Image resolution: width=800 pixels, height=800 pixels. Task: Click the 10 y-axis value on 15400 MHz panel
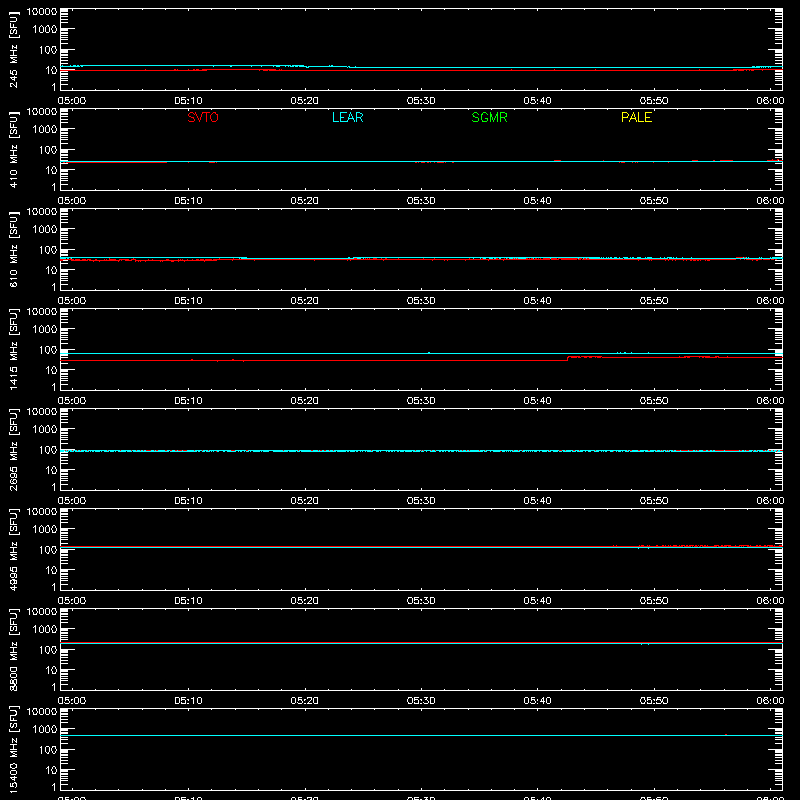pyautogui.click(x=51, y=770)
